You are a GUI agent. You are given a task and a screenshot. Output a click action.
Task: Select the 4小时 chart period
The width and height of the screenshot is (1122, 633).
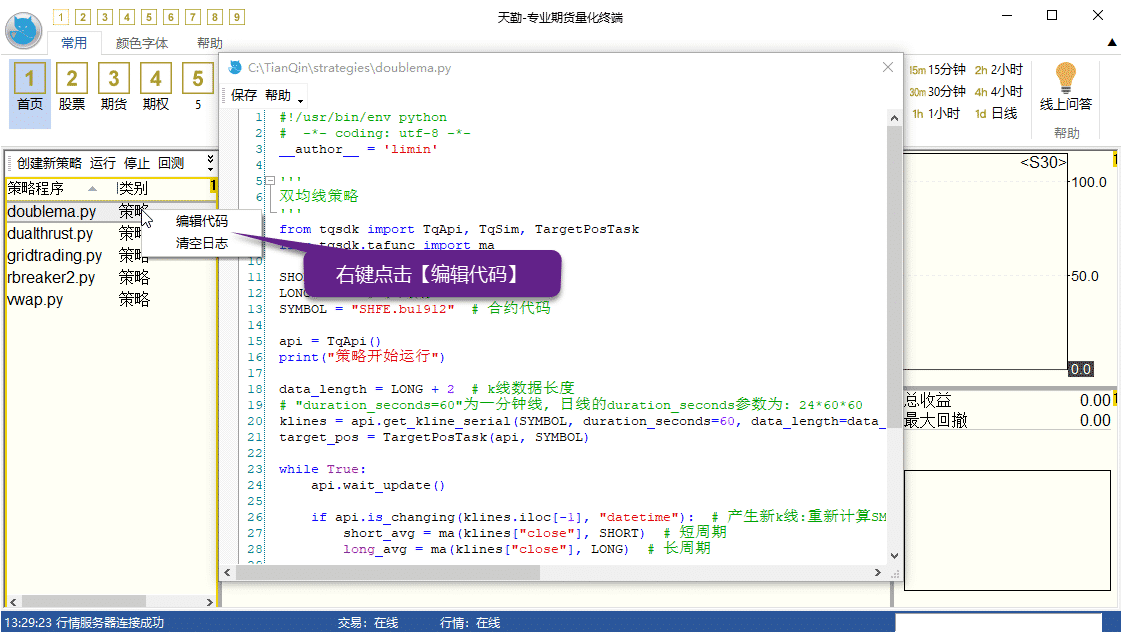pyautogui.click(x=998, y=91)
